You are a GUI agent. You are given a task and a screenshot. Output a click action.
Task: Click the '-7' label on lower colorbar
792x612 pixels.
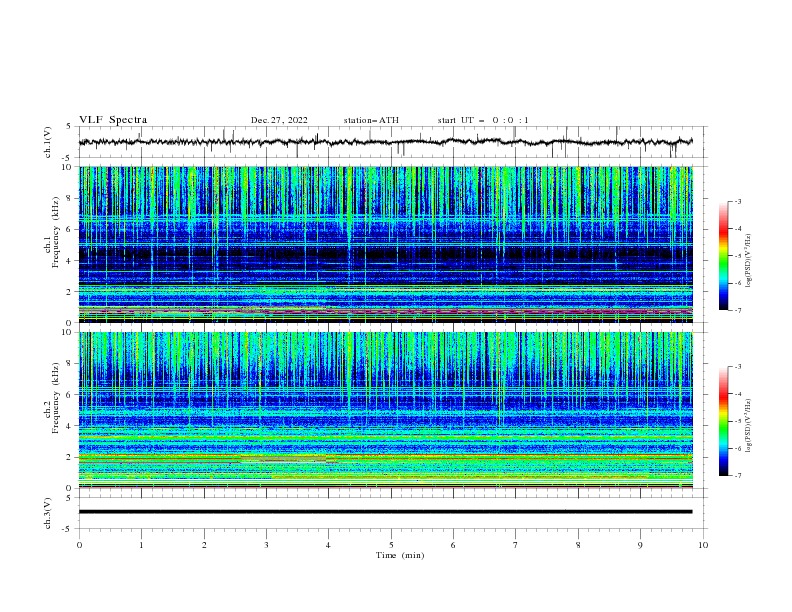click(738, 476)
